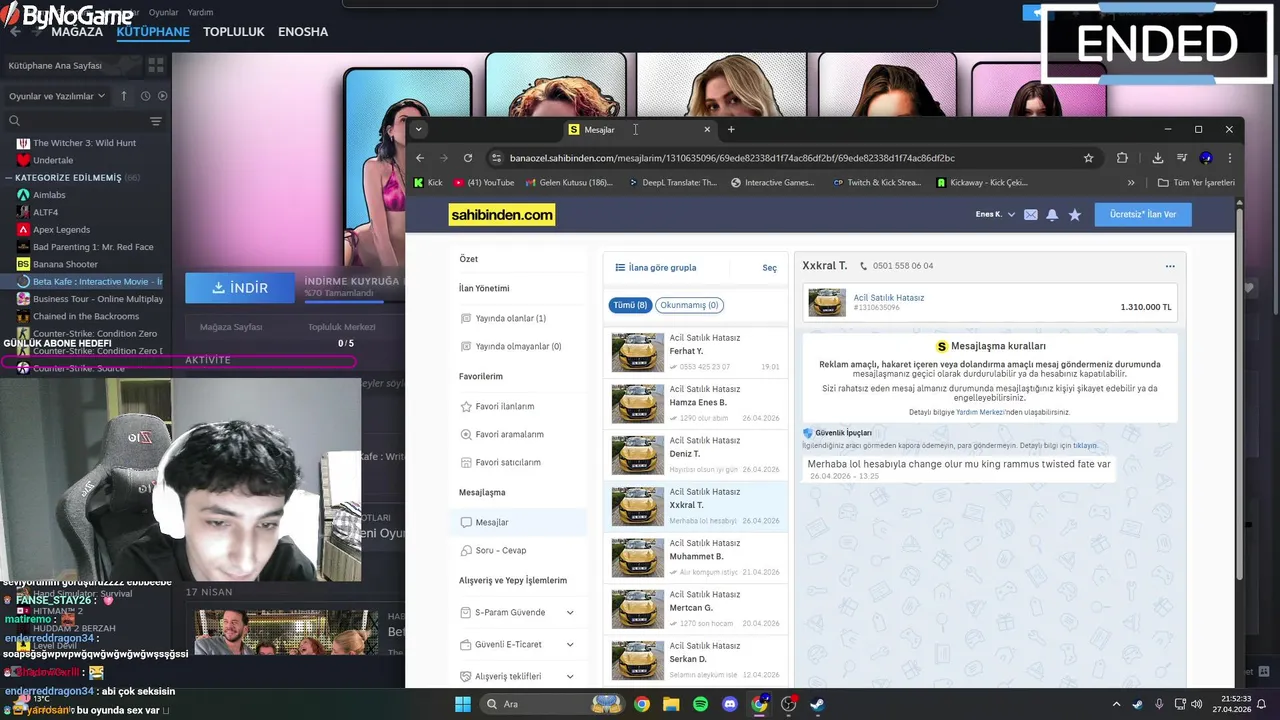The width and height of the screenshot is (1280, 720).
Task: Select Apex Legends in Steam library
Action: pos(61,230)
